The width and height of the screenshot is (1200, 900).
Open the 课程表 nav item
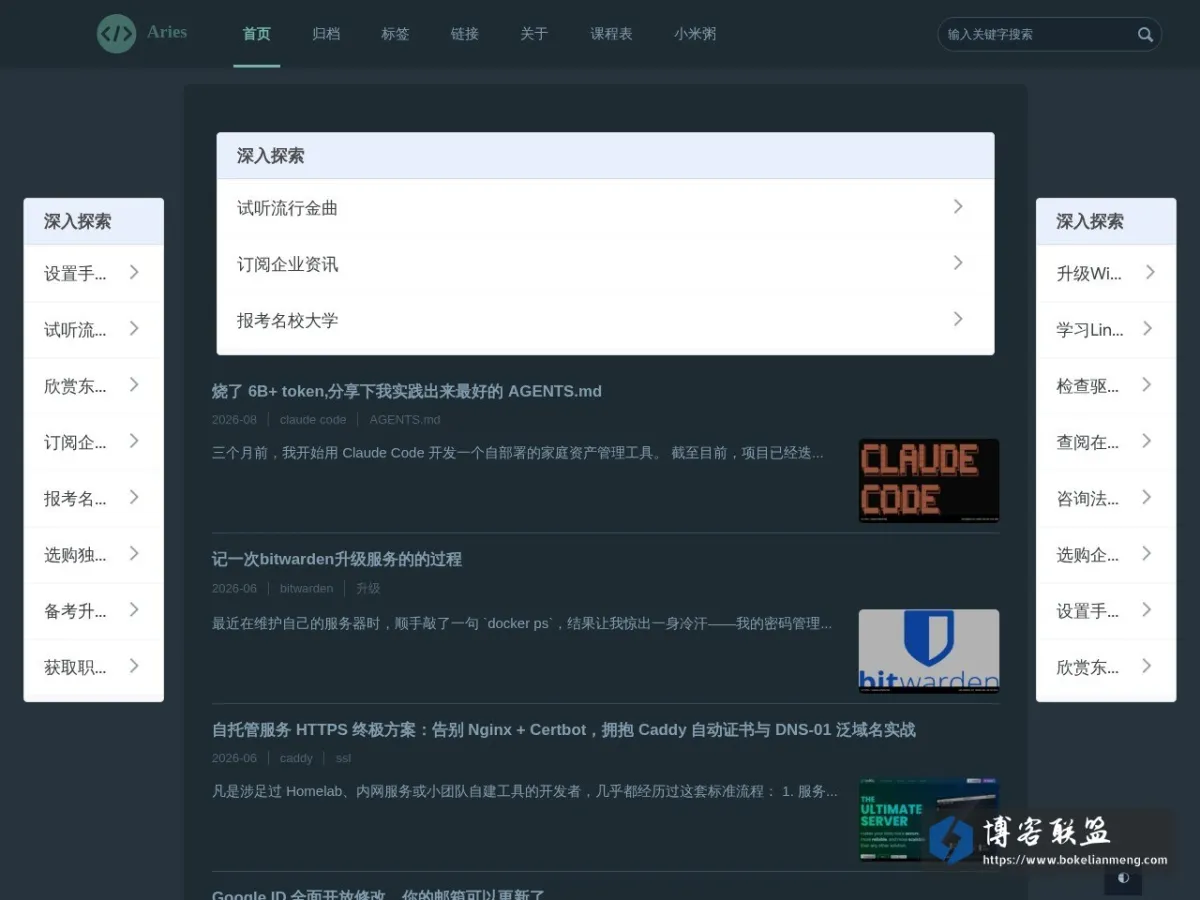tap(611, 34)
